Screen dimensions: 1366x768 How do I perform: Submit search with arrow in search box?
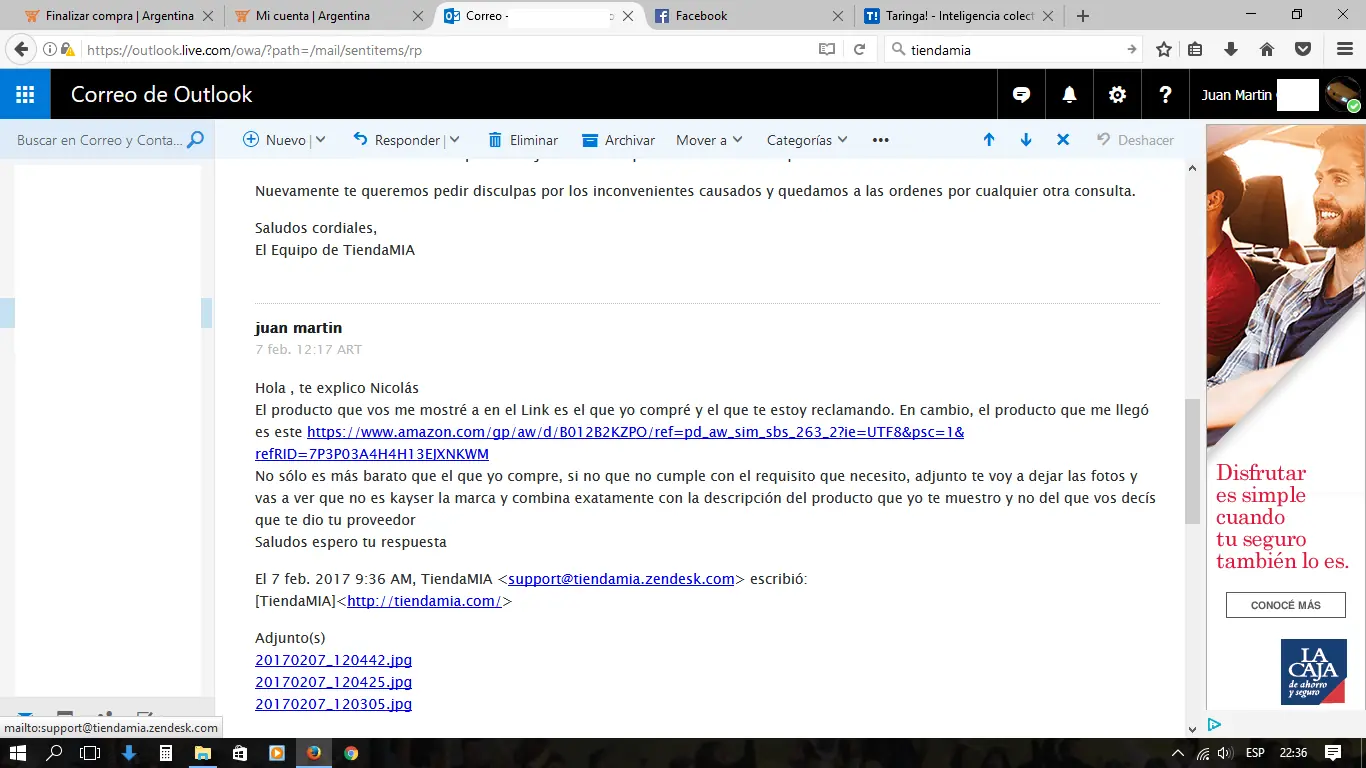click(1132, 49)
